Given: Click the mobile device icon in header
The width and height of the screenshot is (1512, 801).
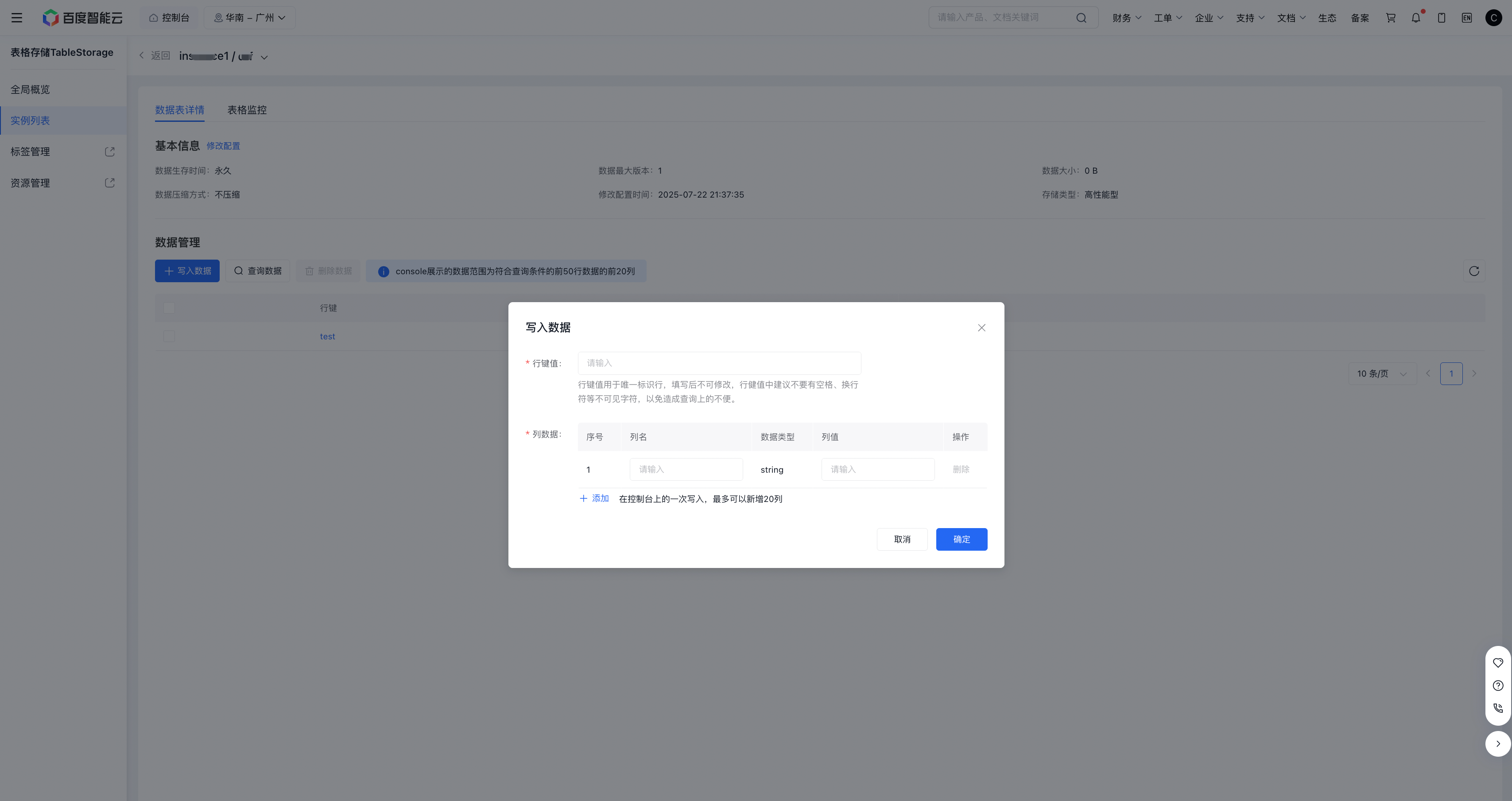Looking at the screenshot, I should click(1442, 18).
